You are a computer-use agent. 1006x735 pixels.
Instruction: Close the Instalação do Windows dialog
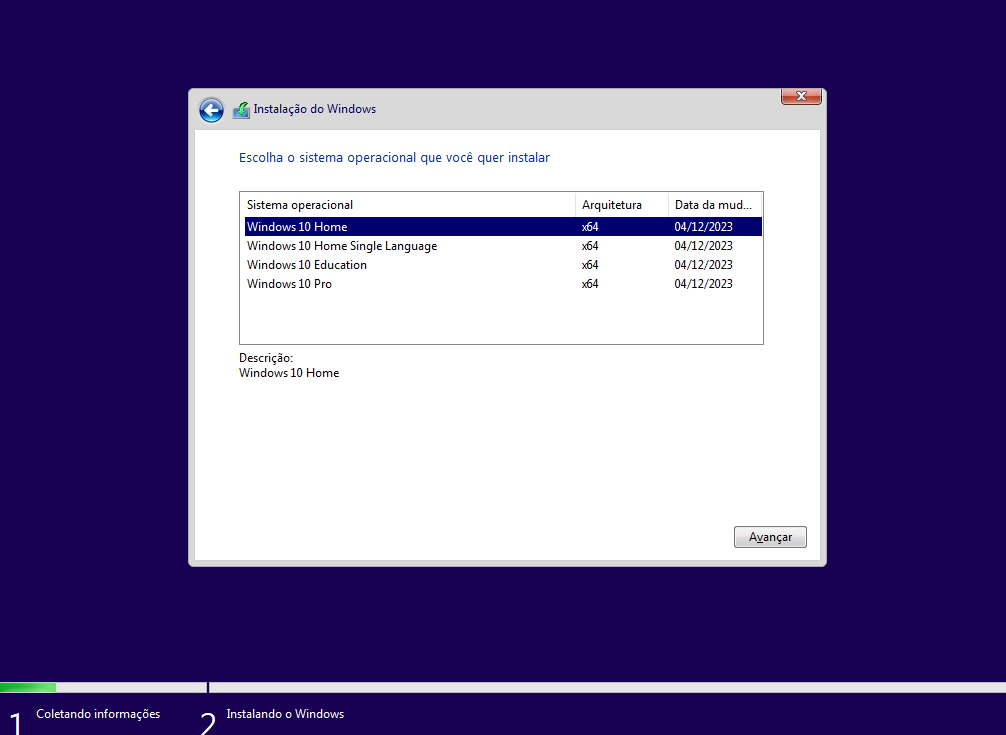tap(801, 96)
